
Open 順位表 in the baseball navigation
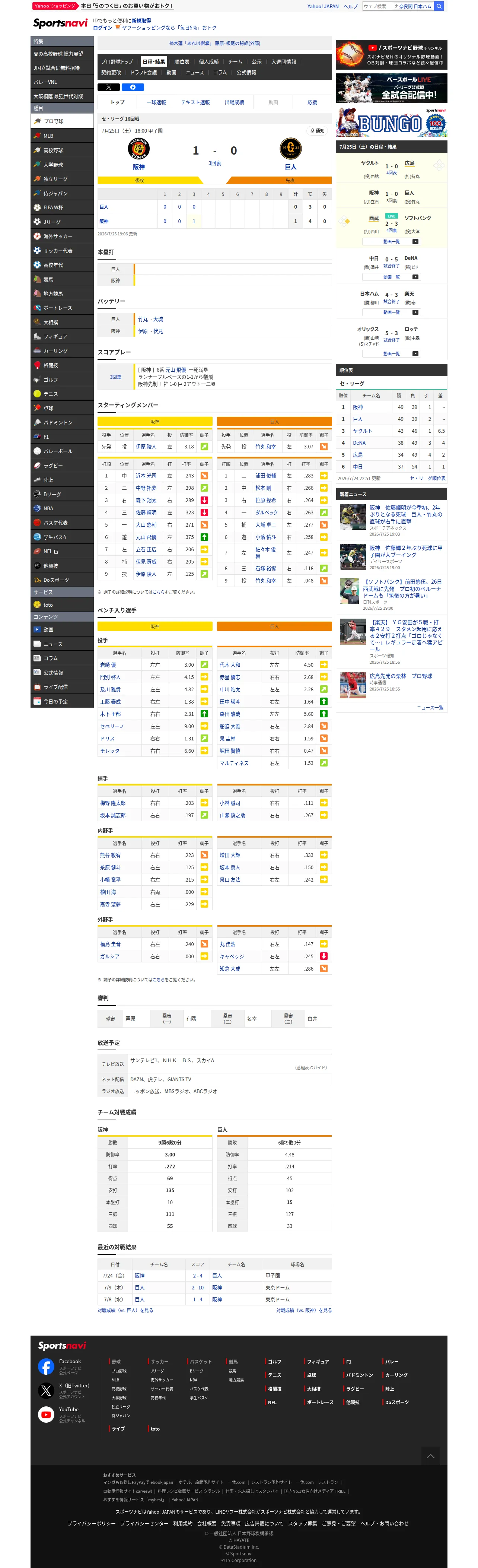182,61
